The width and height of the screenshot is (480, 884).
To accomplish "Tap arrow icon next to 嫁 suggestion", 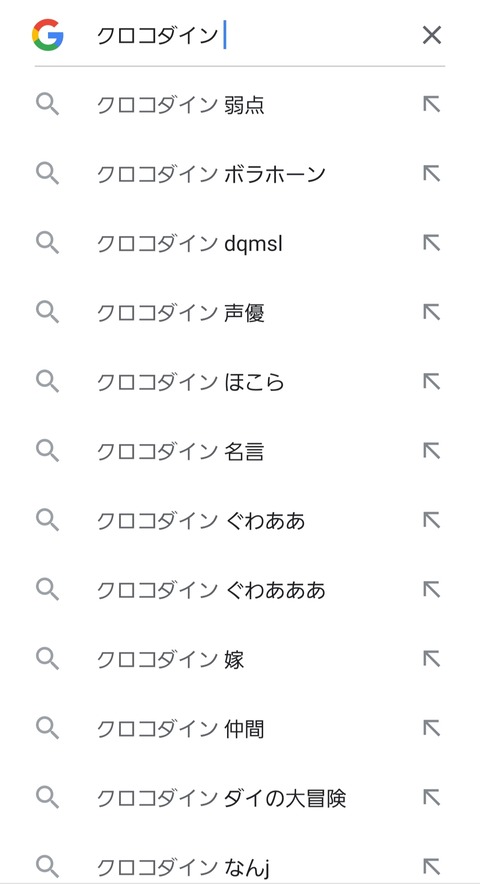I will tap(431, 659).
